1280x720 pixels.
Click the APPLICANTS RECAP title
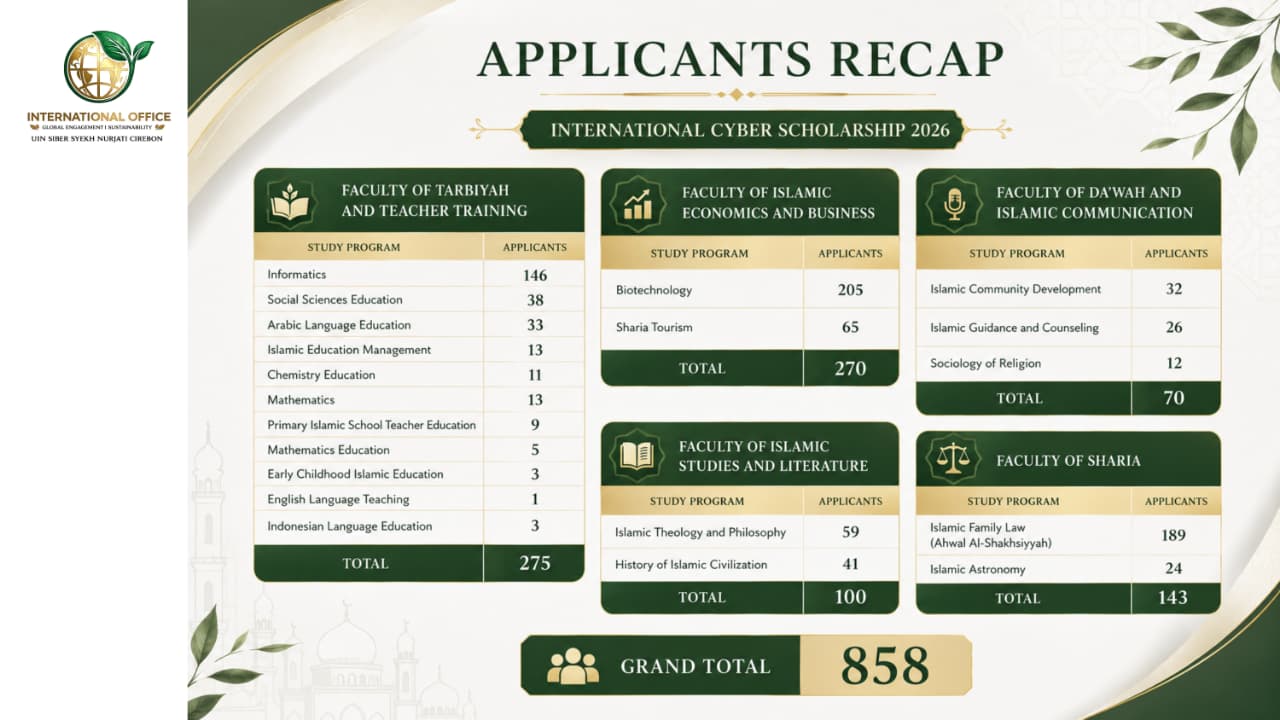coord(740,59)
